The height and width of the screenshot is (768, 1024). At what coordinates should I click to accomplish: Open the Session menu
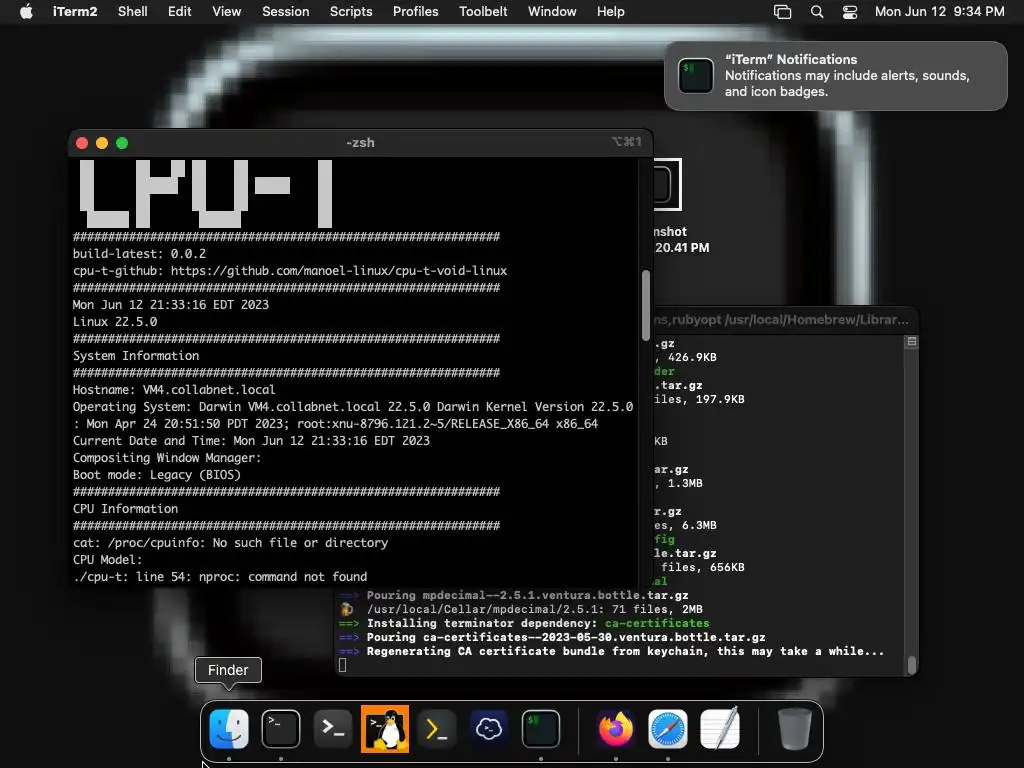[x=285, y=12]
